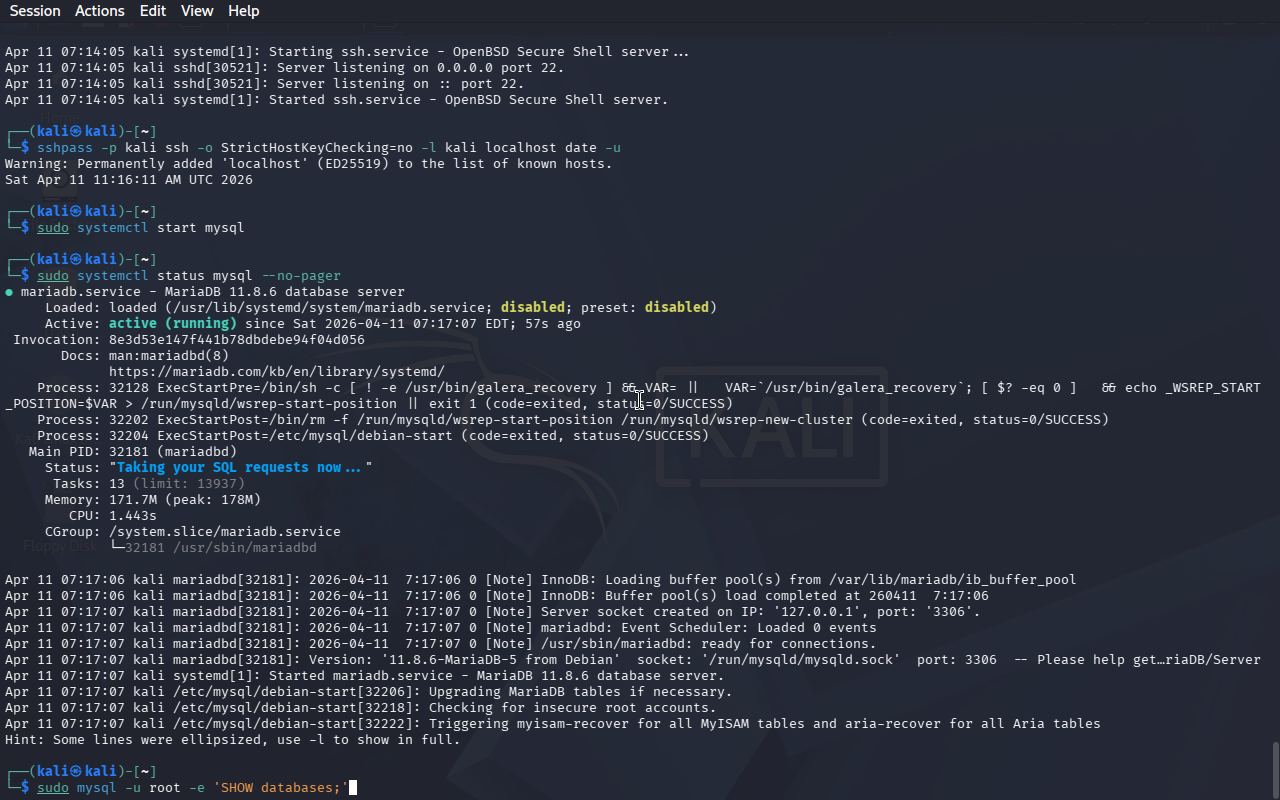Click the green dot beside mariadb.service
Viewport: 1280px width, 800px height.
(9, 292)
